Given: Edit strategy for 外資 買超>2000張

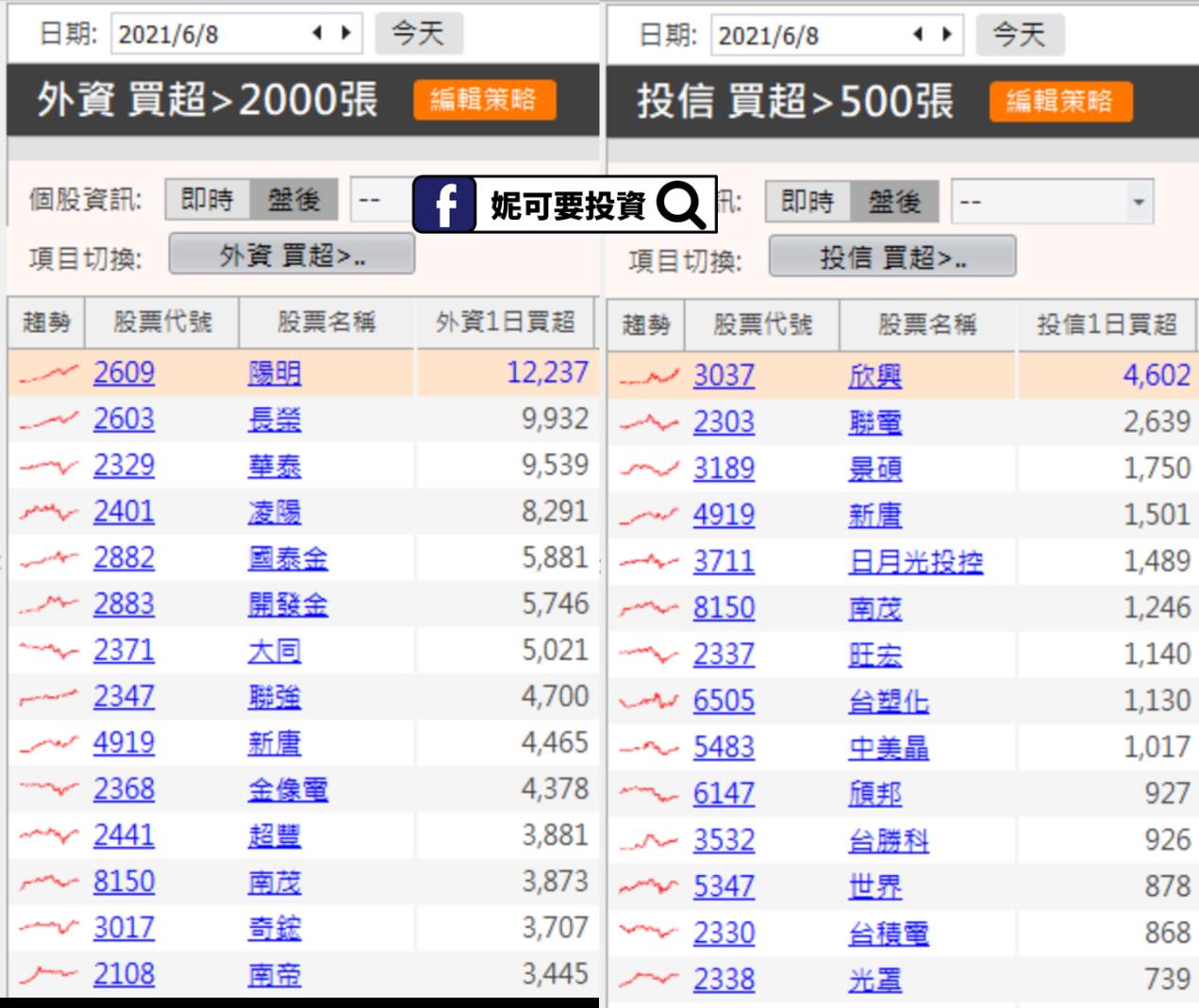Looking at the screenshot, I should point(484,99).
